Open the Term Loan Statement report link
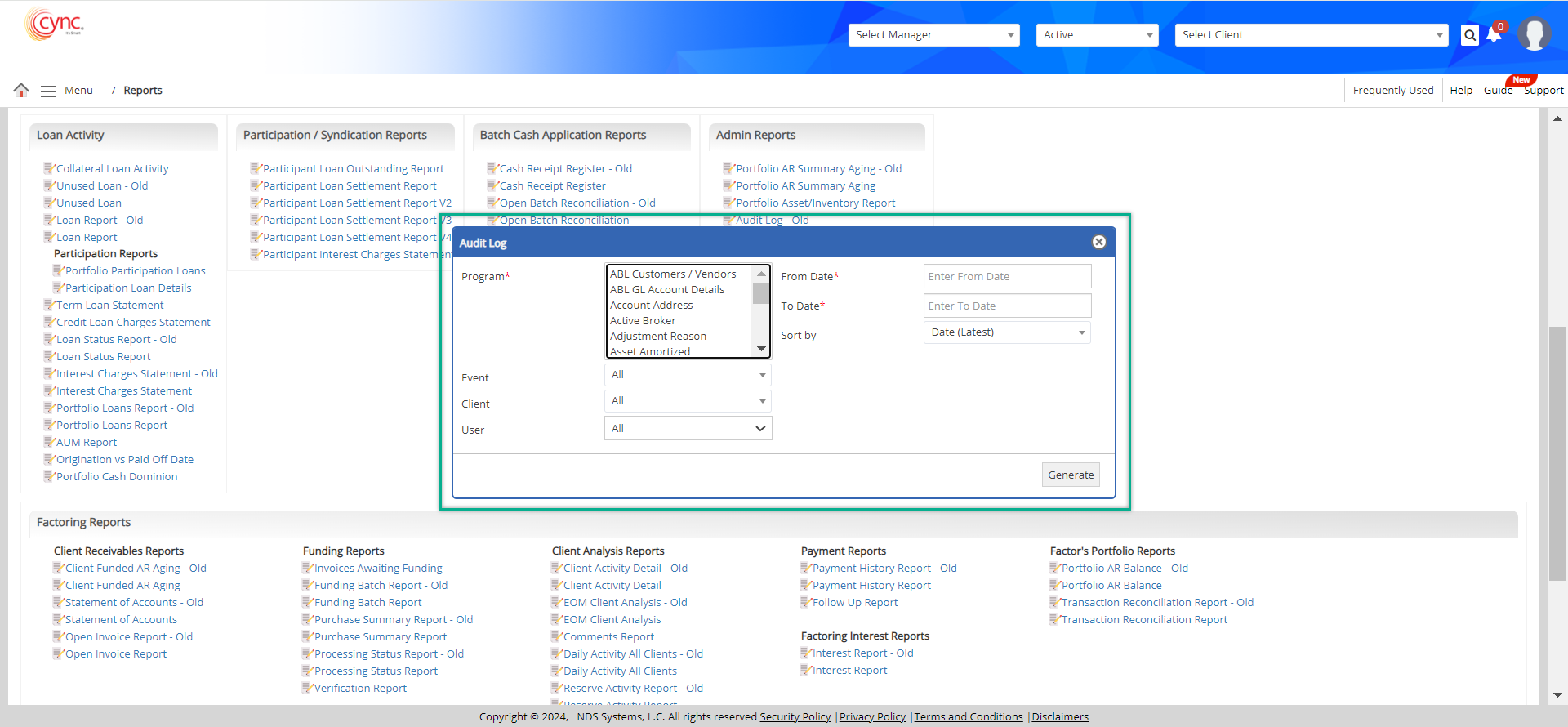The height and width of the screenshot is (727, 1568). (x=109, y=306)
